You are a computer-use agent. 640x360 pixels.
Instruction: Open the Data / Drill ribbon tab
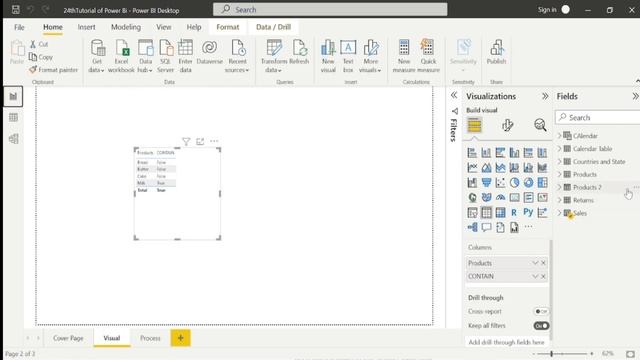(x=273, y=27)
